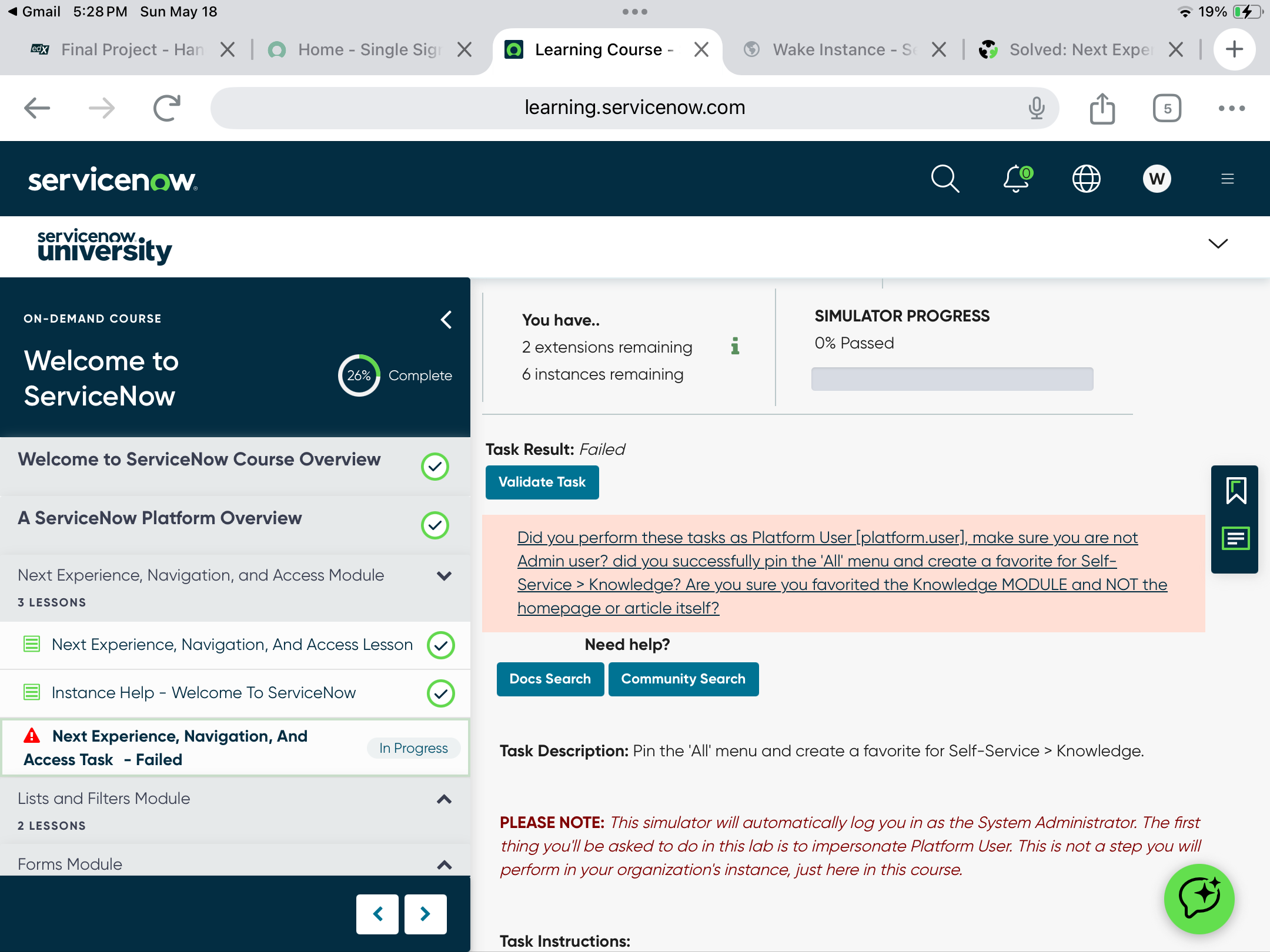The image size is (1270, 952).
Task: Open Next Experience Navigation And Access Lesson
Action: (x=232, y=645)
